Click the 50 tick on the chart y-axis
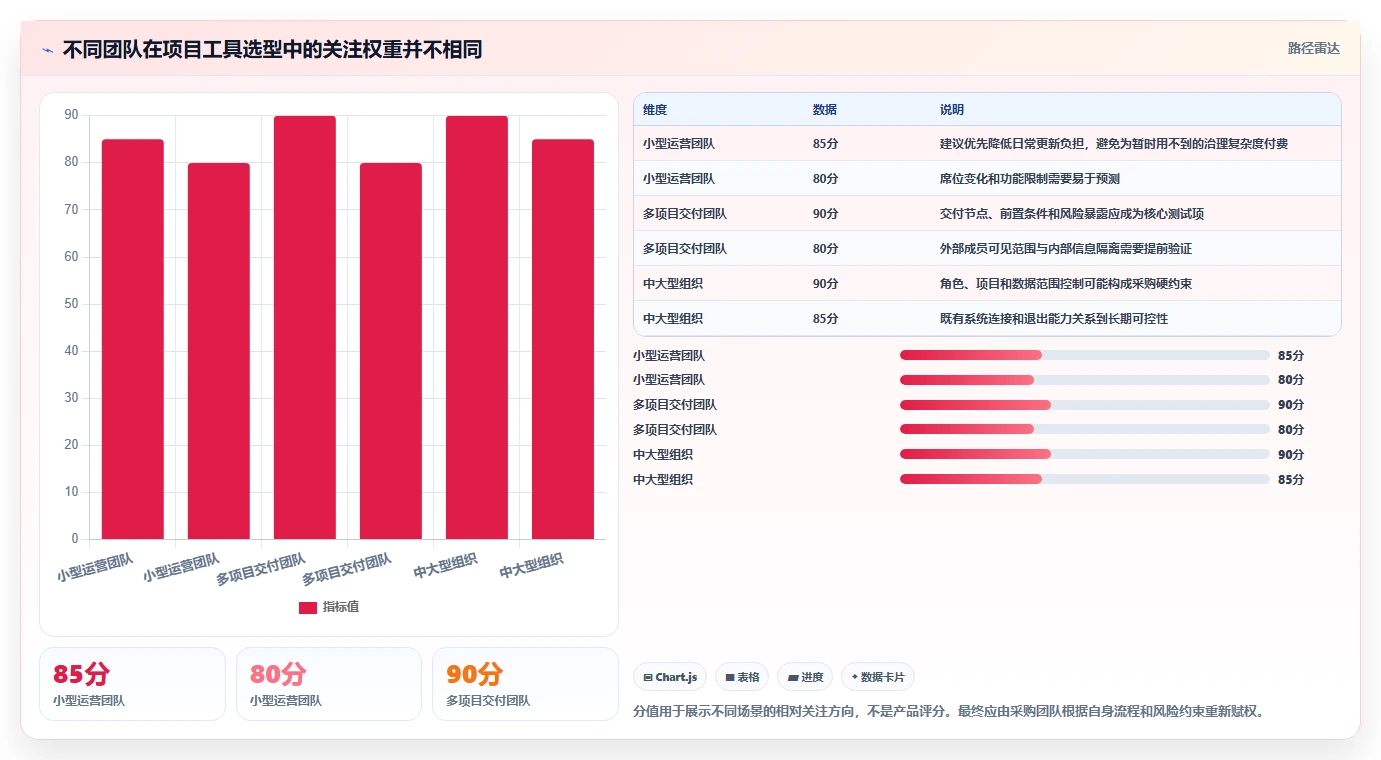 point(71,304)
